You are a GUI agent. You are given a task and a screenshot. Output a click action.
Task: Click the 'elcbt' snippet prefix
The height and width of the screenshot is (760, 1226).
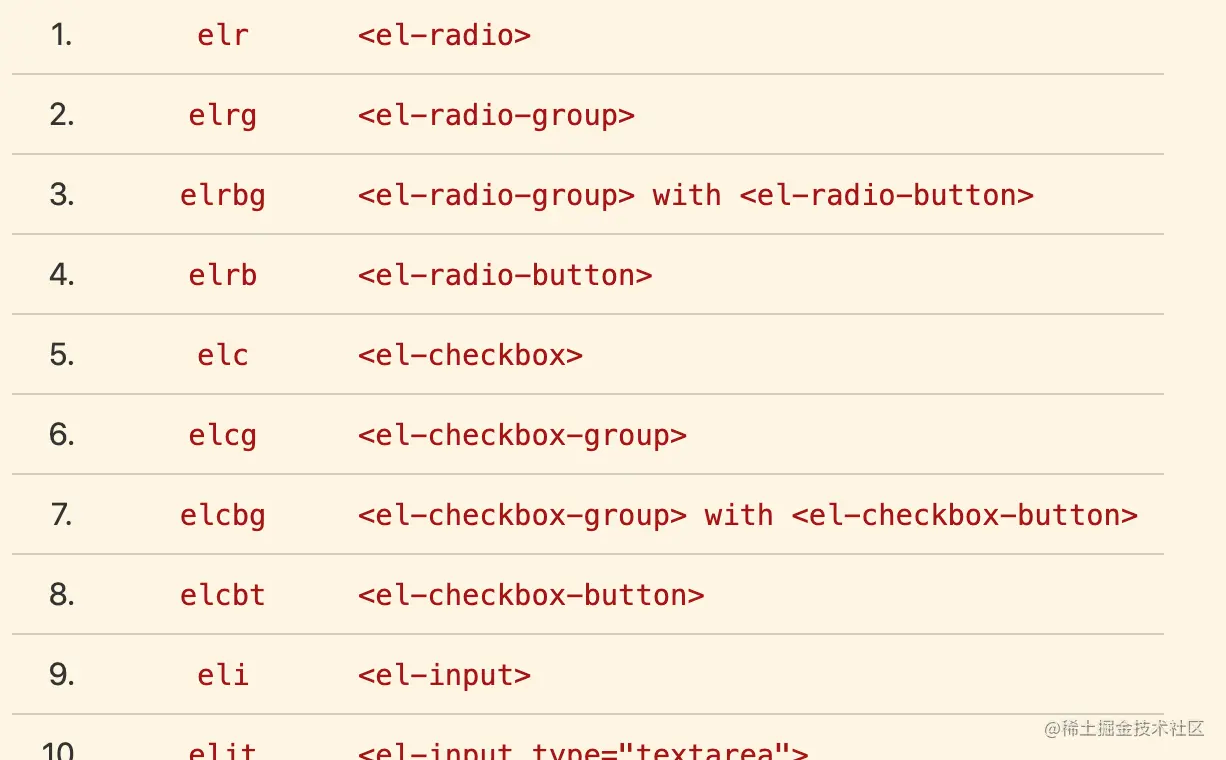[223, 595]
